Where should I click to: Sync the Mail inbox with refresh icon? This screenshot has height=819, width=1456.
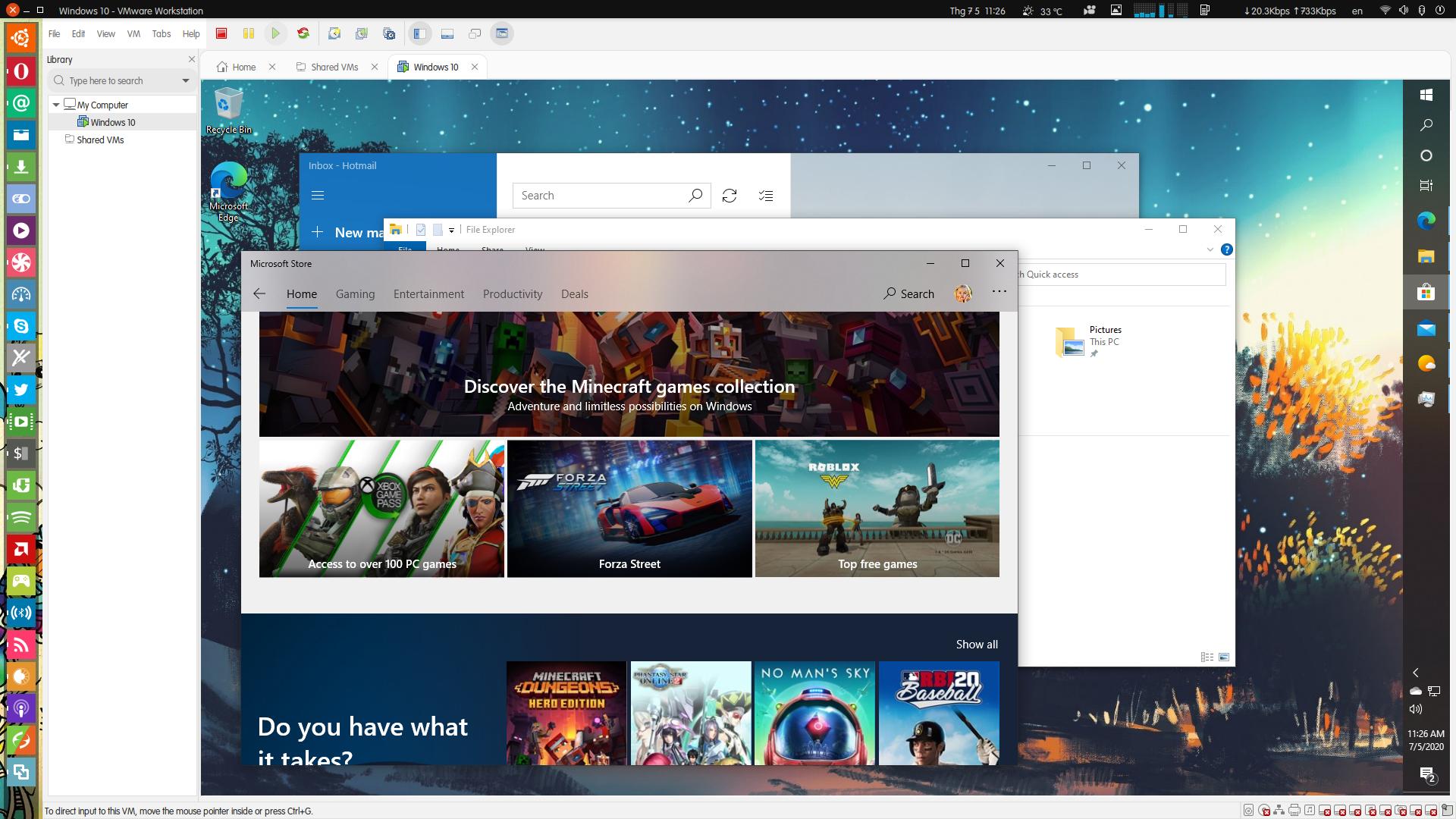click(730, 196)
